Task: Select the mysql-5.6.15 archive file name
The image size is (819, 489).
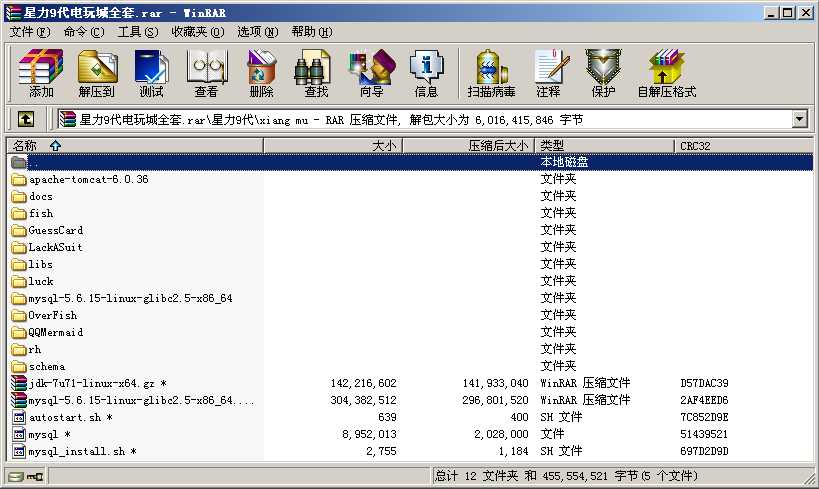Action: pos(141,401)
